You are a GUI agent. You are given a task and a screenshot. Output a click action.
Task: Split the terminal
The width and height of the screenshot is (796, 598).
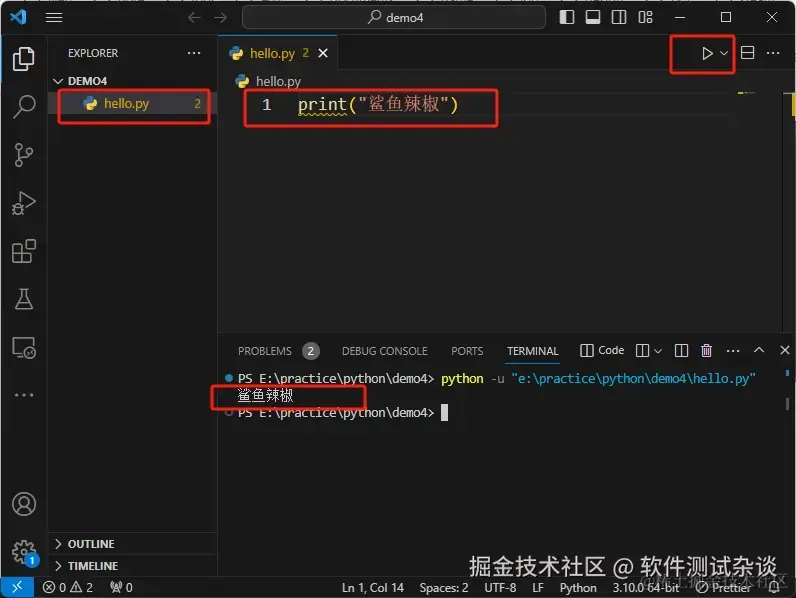pos(681,351)
